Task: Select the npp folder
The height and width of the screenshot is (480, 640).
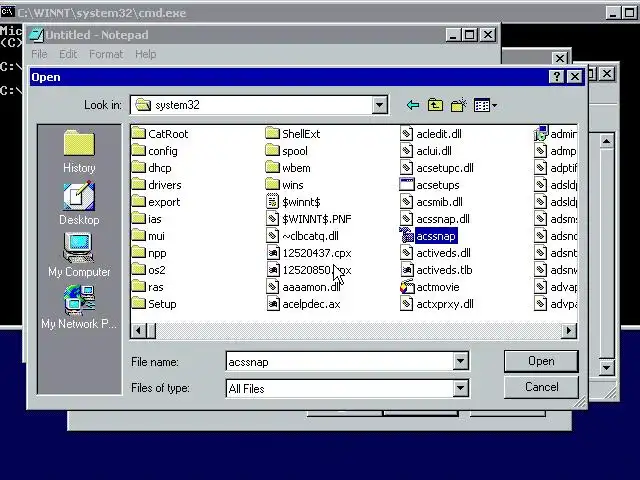Action: point(149,253)
